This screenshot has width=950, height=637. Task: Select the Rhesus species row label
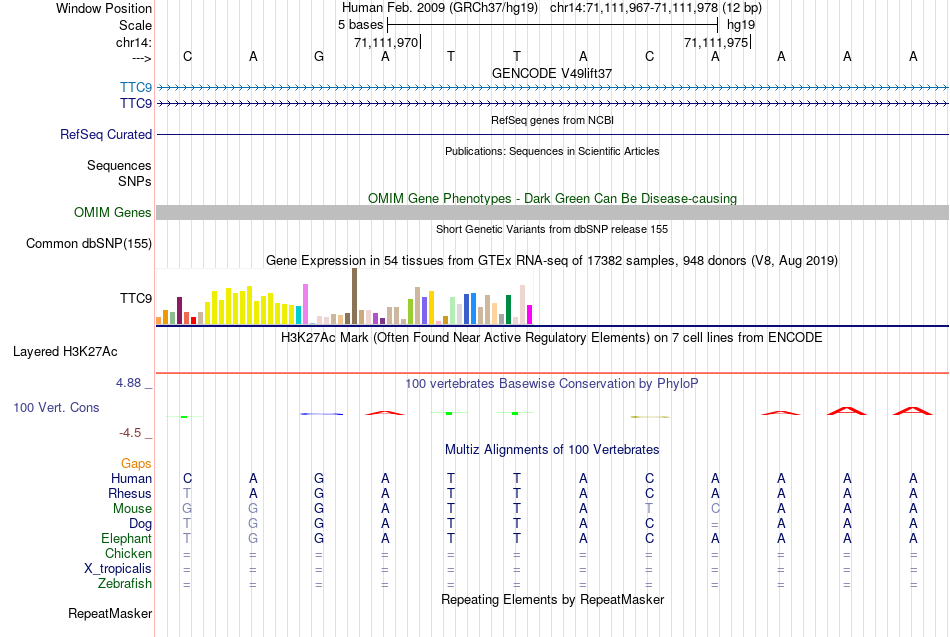click(x=130, y=493)
